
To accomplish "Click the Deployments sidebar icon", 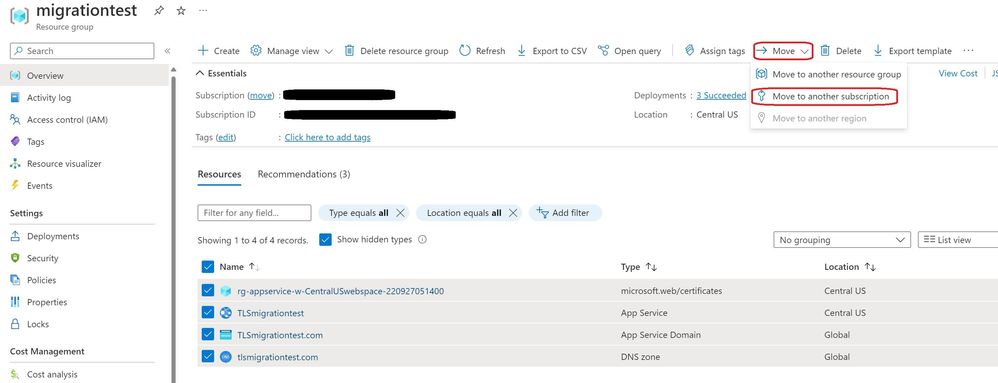I will tap(15, 236).
